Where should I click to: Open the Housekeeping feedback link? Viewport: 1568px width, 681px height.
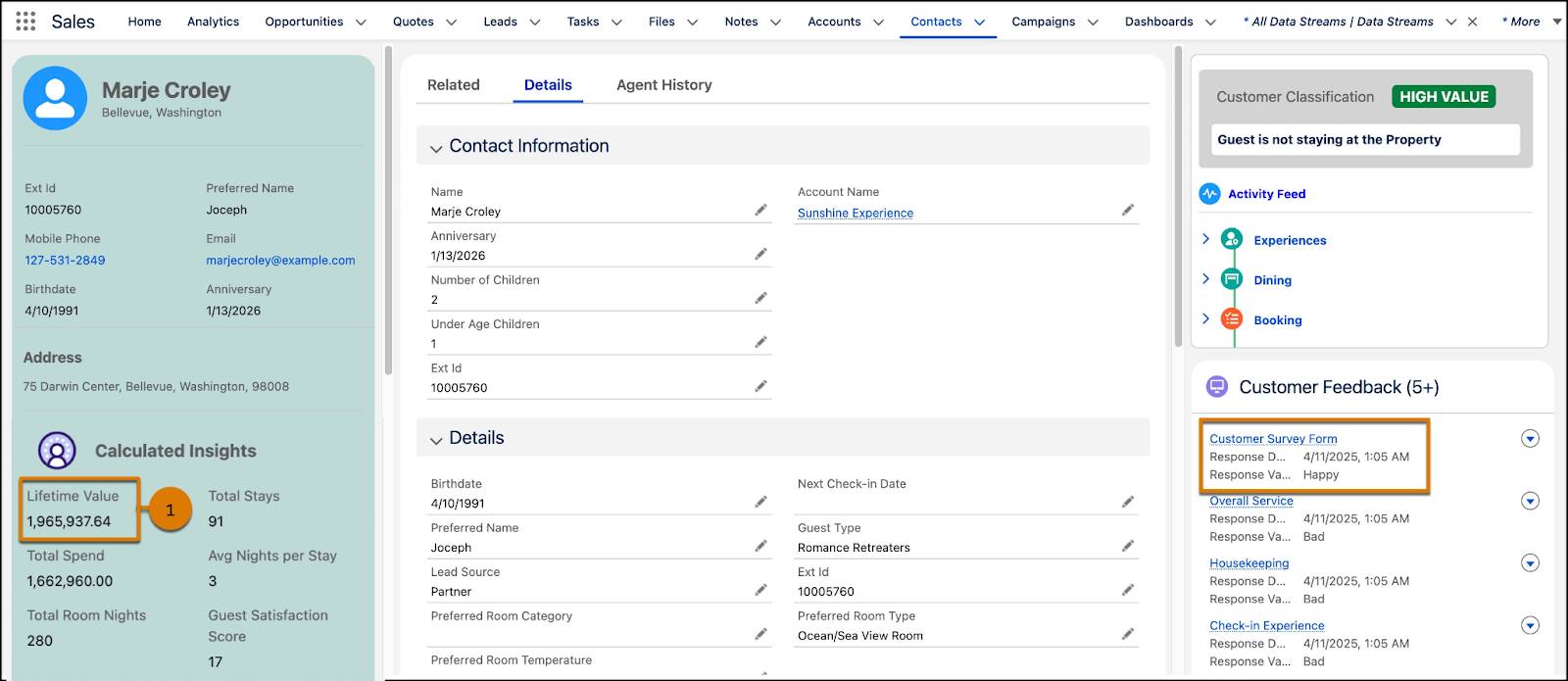tap(1249, 563)
